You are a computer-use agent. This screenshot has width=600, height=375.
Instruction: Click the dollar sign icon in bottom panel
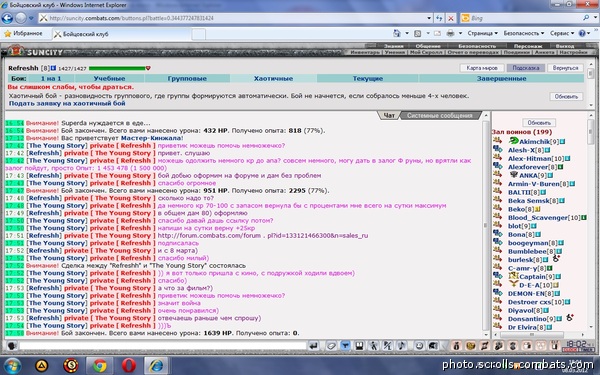tap(513, 346)
